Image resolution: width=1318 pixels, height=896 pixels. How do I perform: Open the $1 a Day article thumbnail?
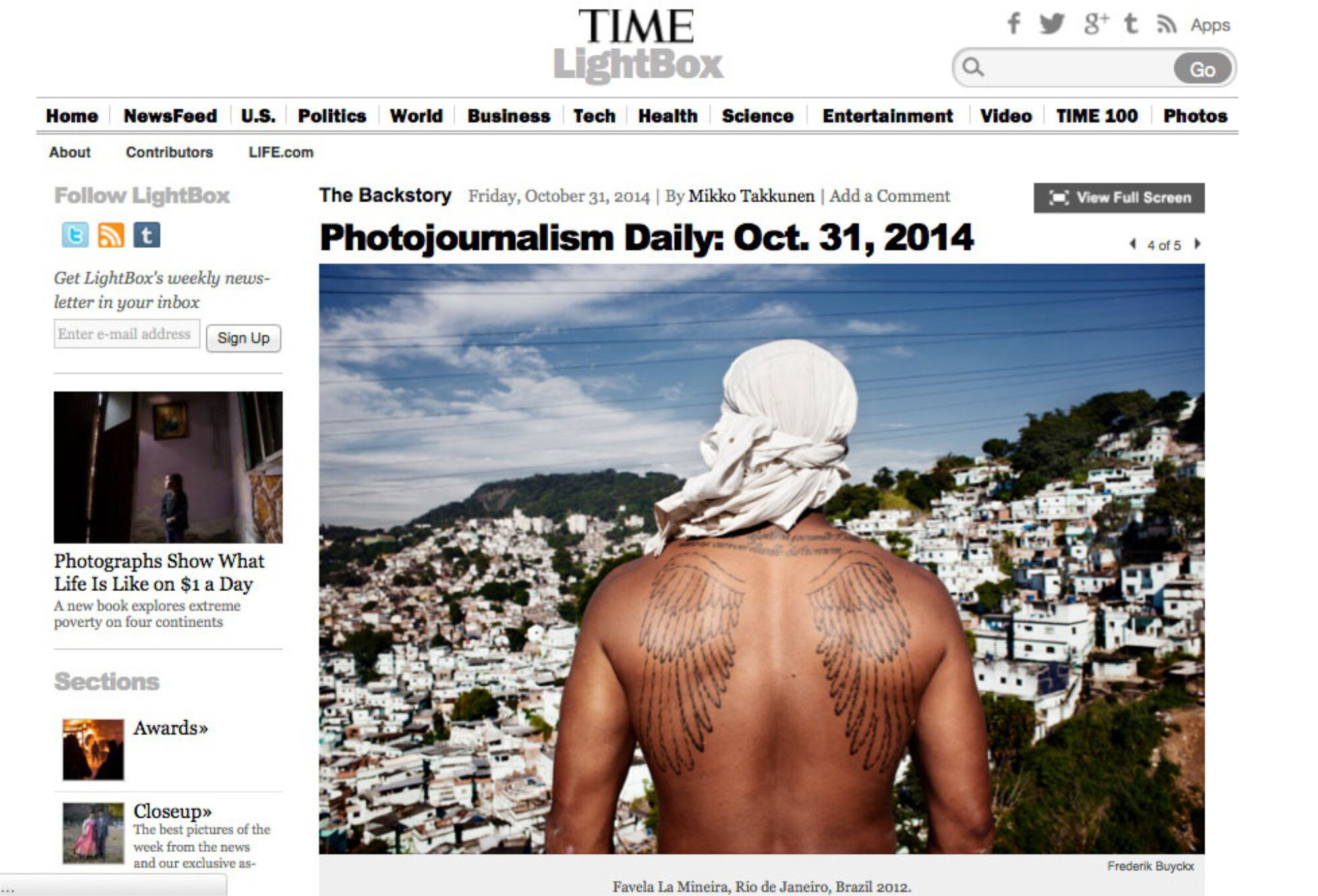click(168, 467)
